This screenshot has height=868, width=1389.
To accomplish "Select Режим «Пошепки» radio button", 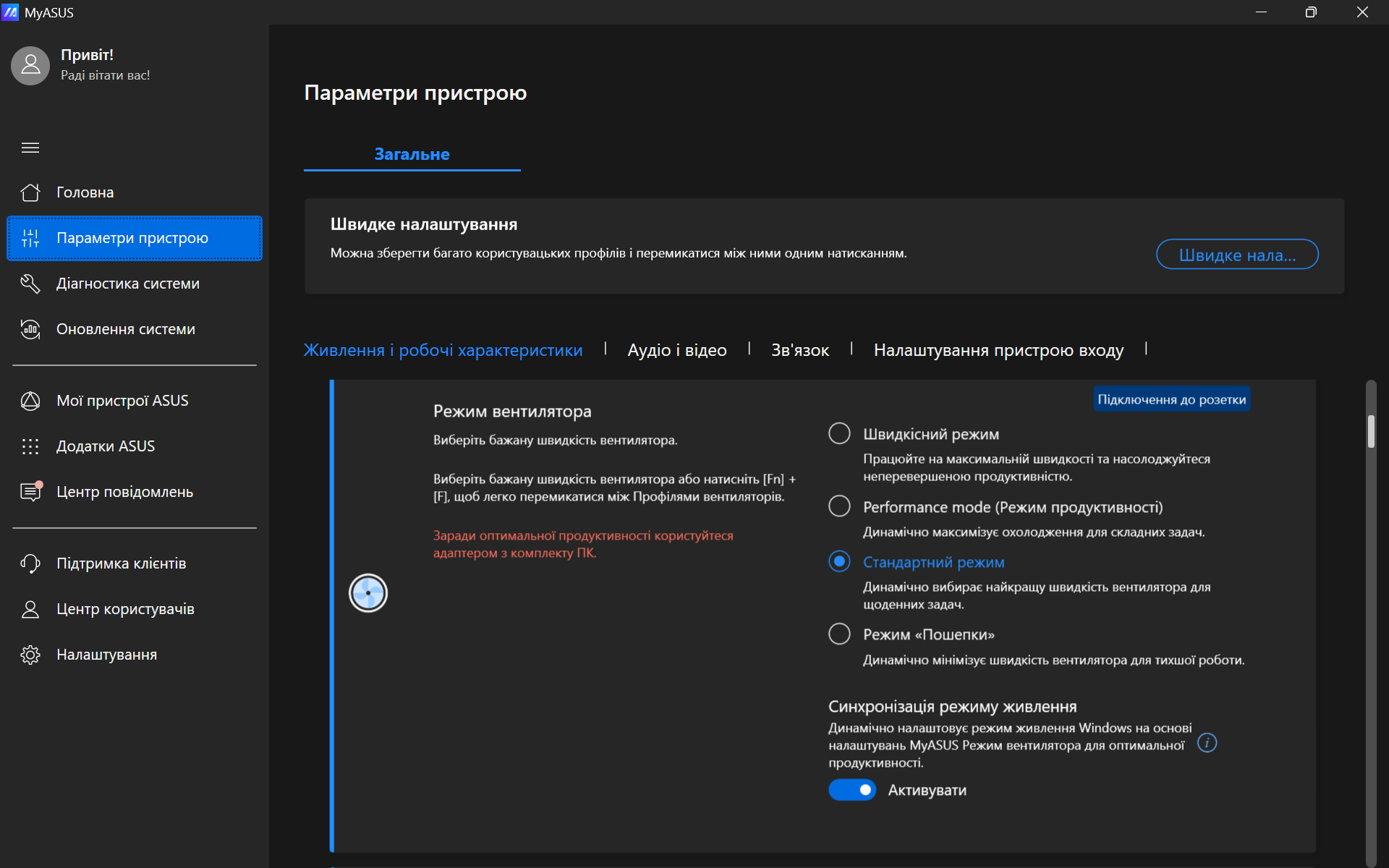I will [x=839, y=634].
